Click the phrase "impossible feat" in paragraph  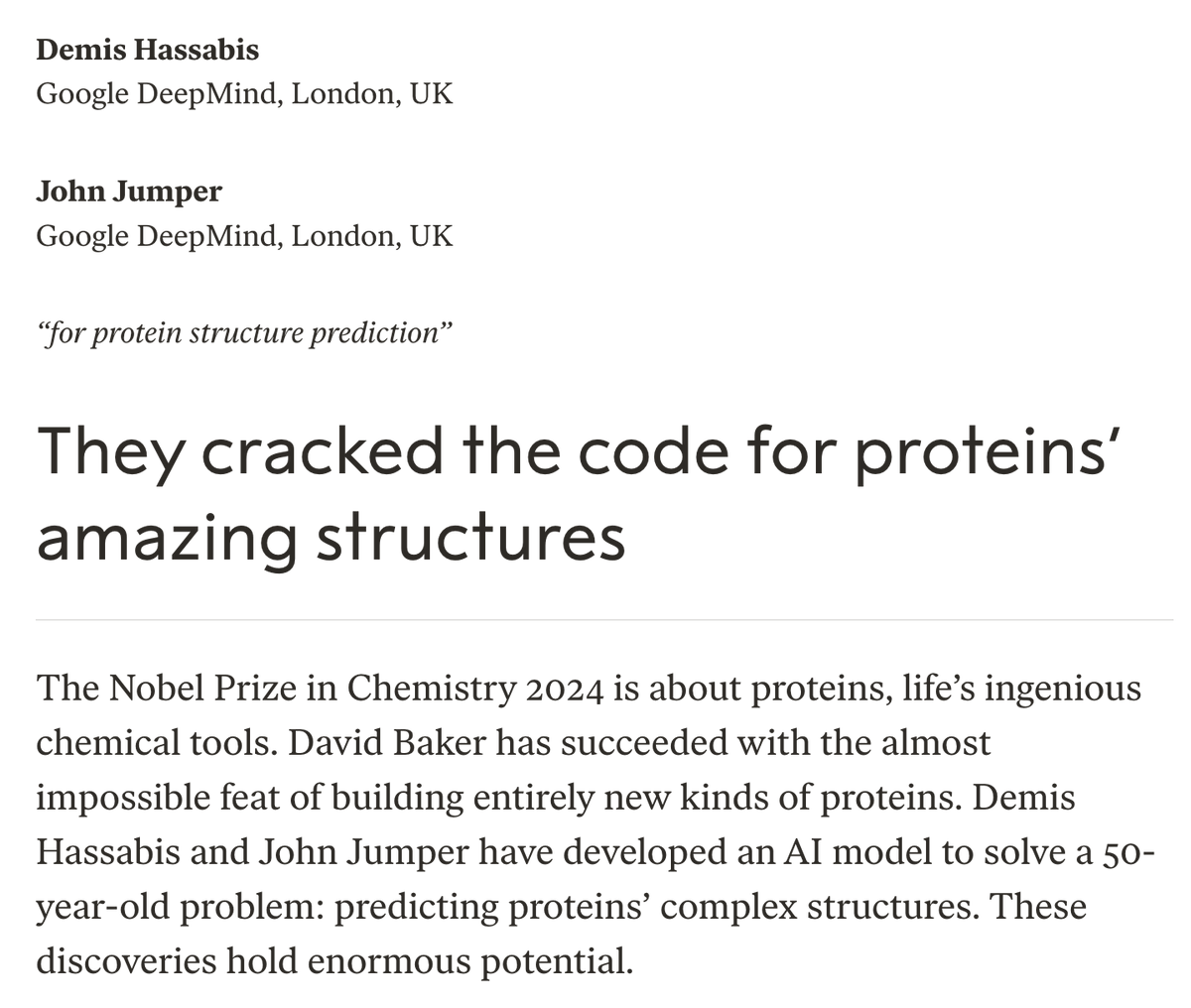click(161, 798)
